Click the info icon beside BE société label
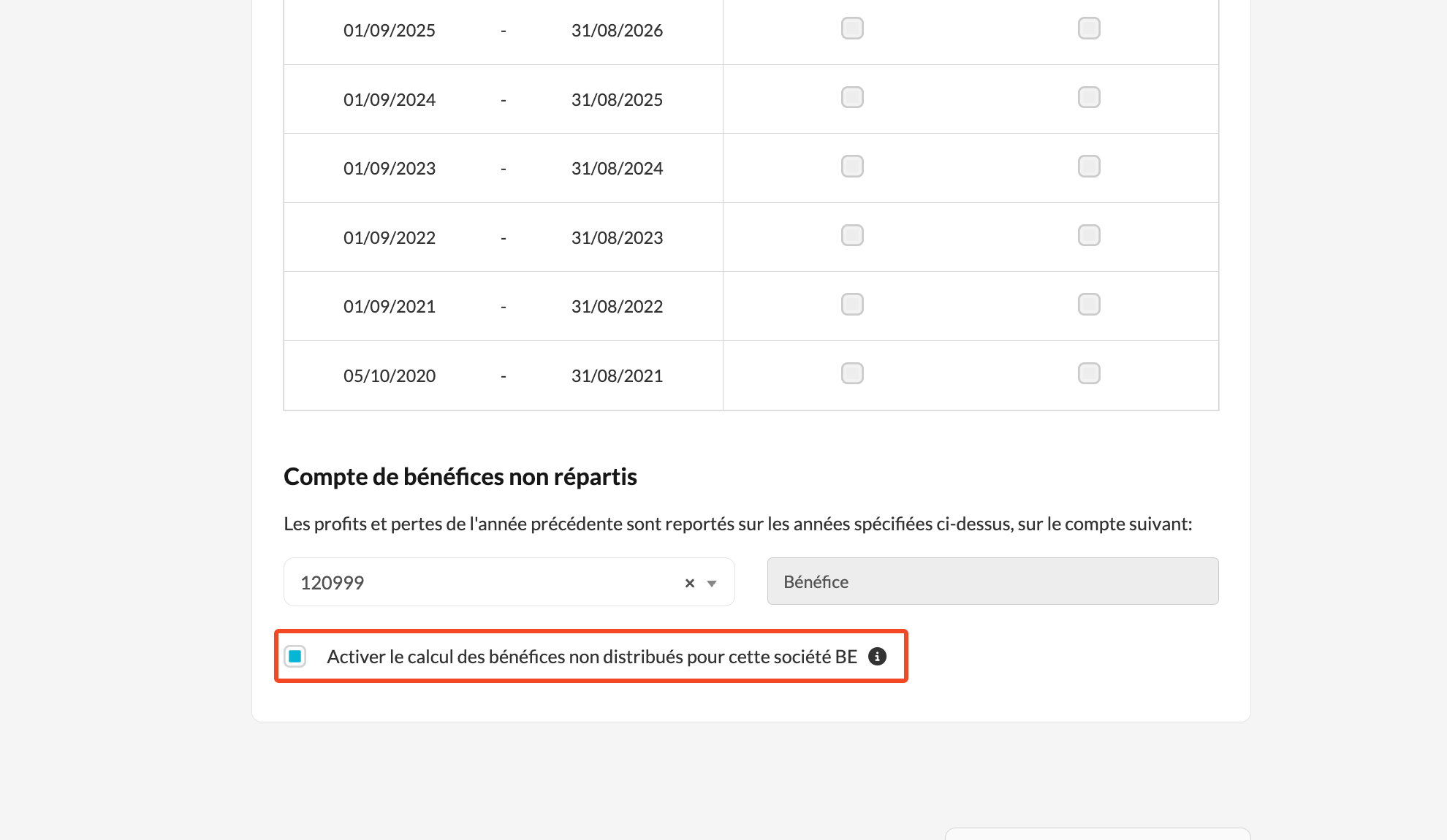Image resolution: width=1447 pixels, height=840 pixels. pos(877,657)
